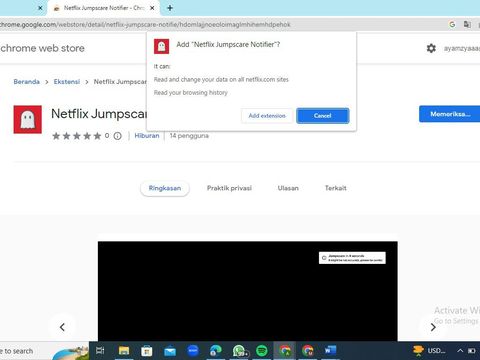480x360 pixels.
Task: Open the second Chrome profile icon on taskbar
Action: 308,351
